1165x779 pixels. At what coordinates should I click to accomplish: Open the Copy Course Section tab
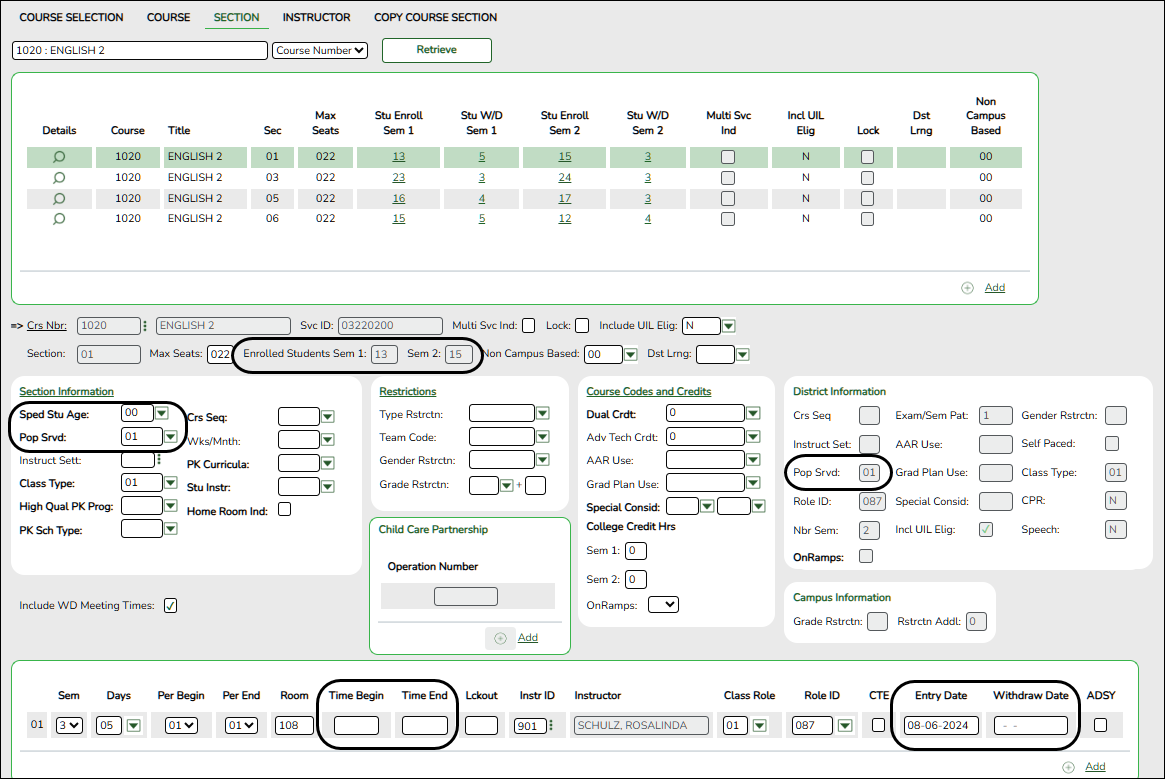pyautogui.click(x=435, y=17)
